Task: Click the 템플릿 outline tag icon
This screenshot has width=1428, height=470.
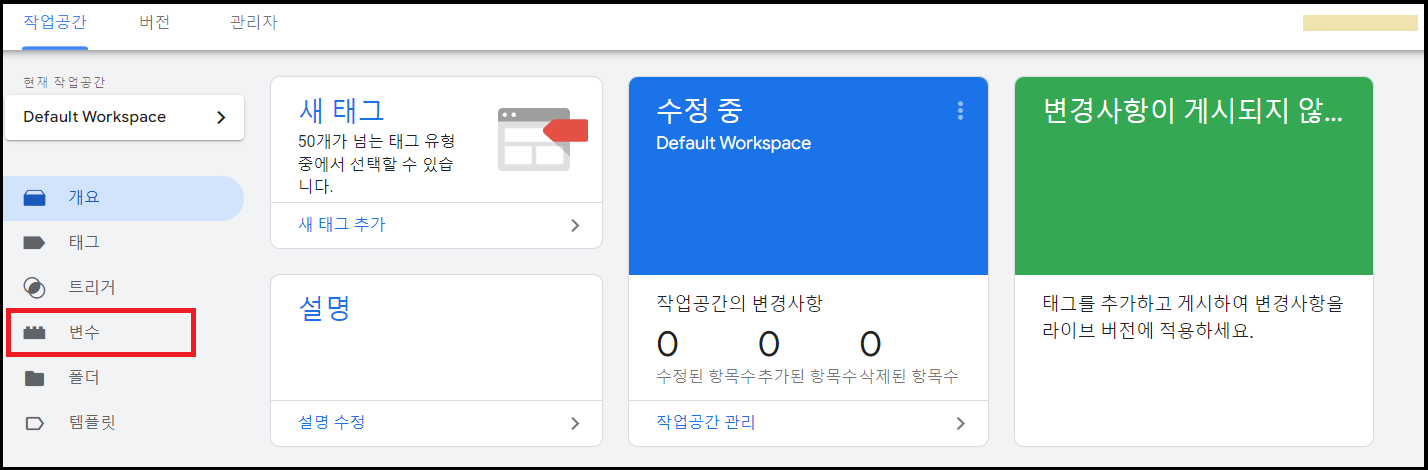Action: 35,423
